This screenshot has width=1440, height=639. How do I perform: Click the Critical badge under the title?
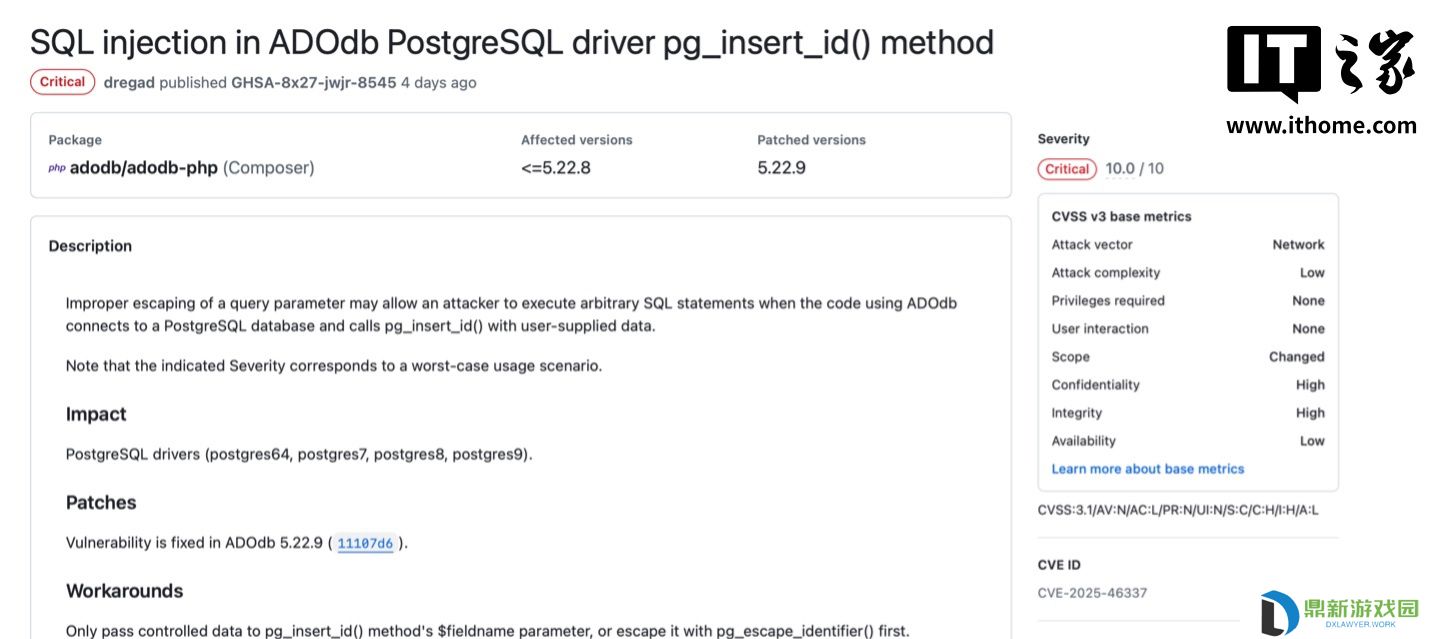[63, 82]
